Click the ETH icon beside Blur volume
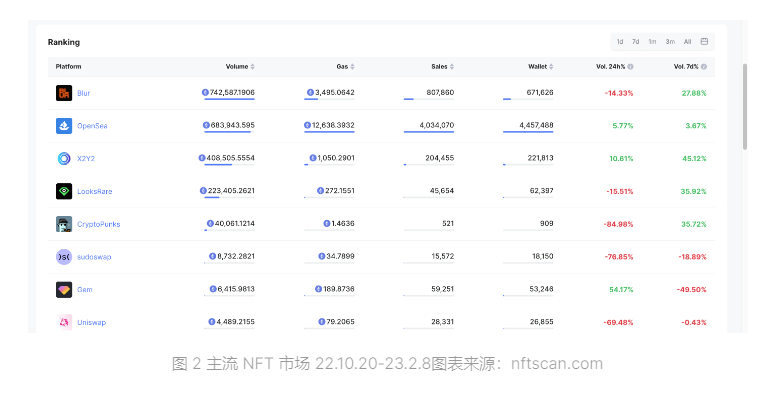The height and width of the screenshot is (395, 760). [205, 92]
